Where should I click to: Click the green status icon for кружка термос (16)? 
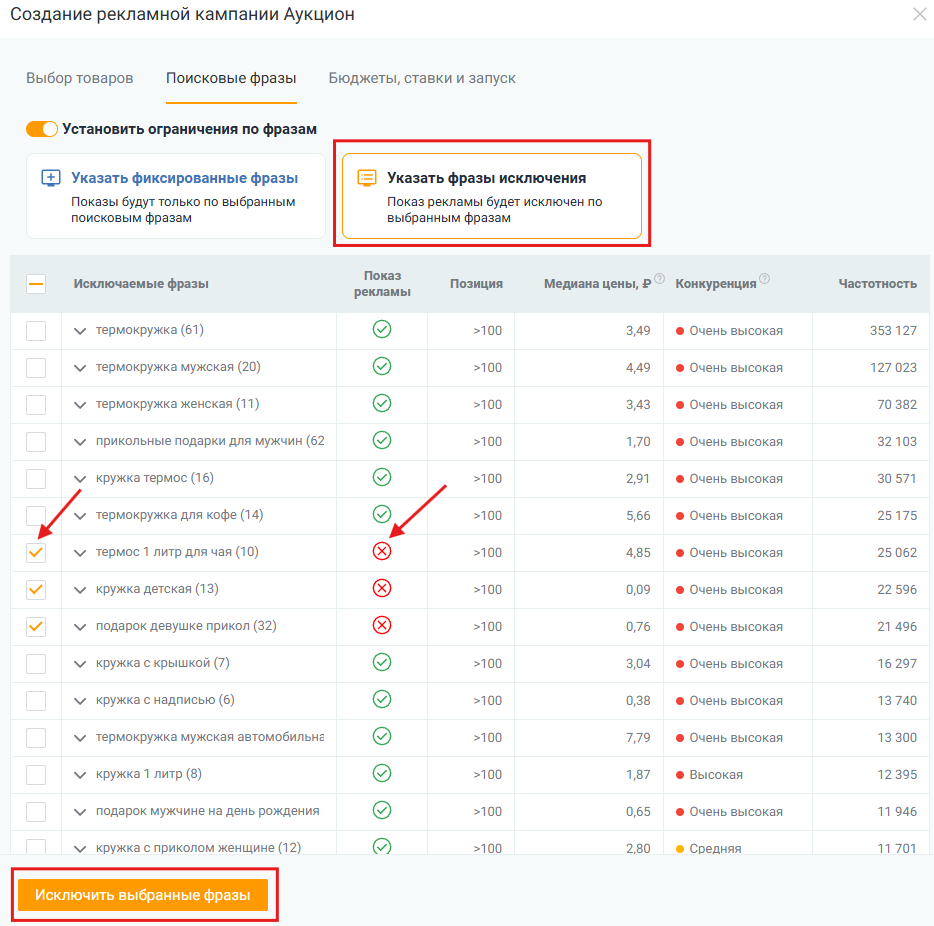[x=382, y=477]
